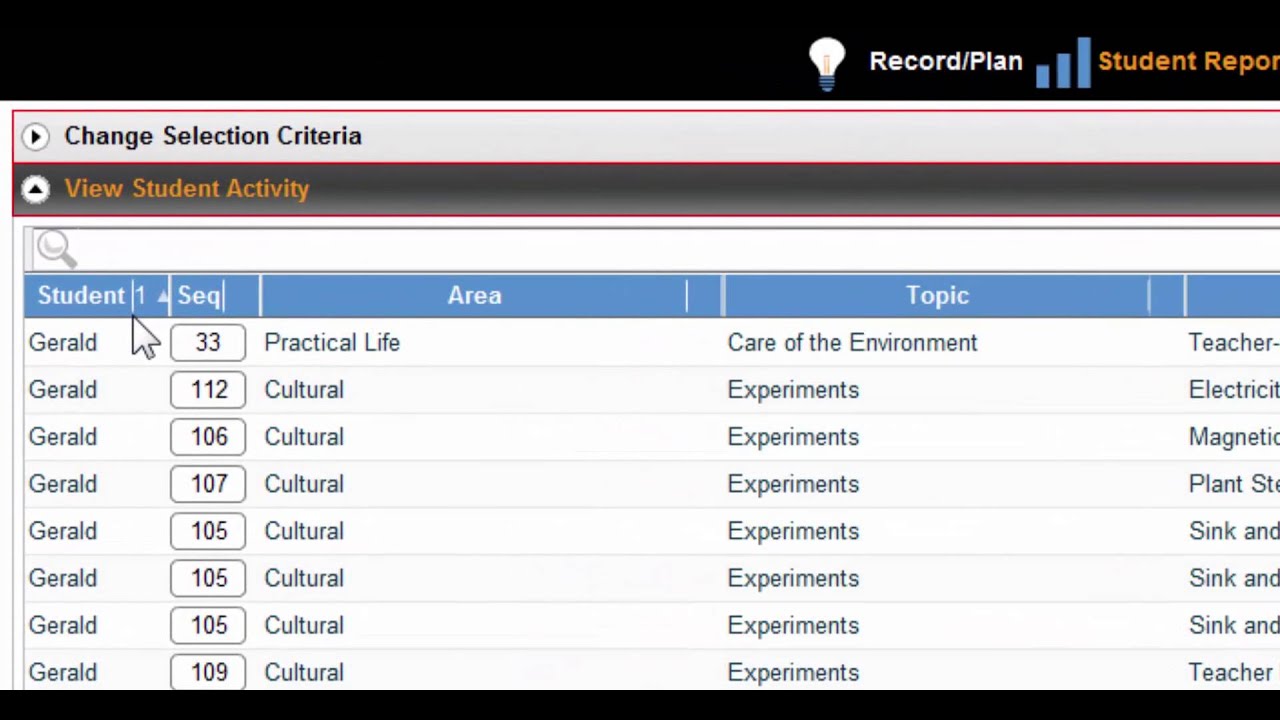The image size is (1280, 720).
Task: Click the Seq field showing 106
Action: coord(208,437)
